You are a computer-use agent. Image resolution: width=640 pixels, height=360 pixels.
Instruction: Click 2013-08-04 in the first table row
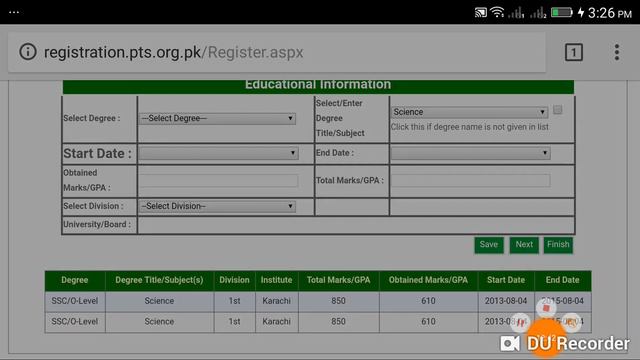(506, 301)
